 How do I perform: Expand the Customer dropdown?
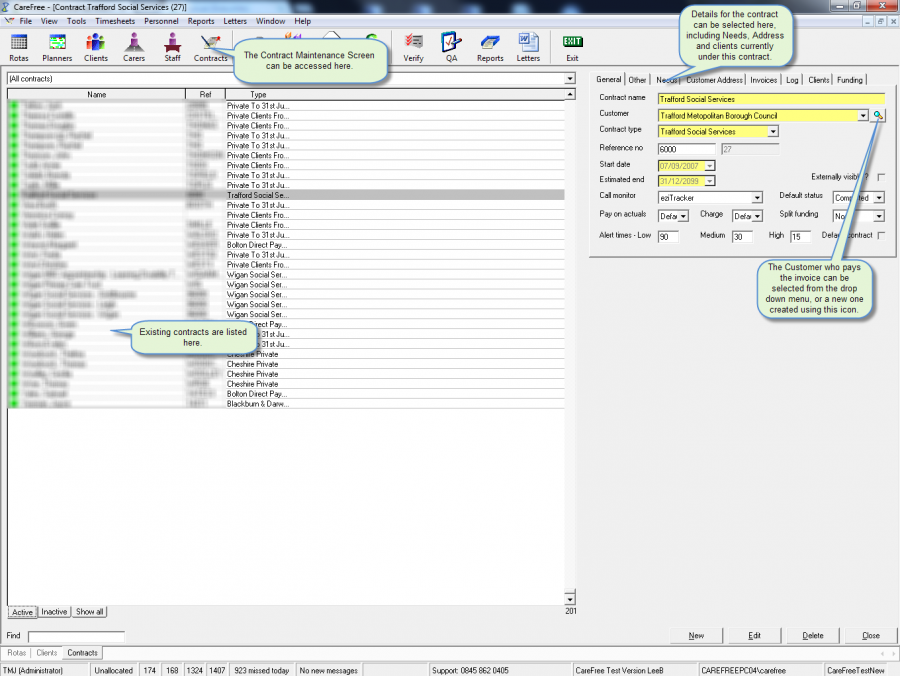863,116
